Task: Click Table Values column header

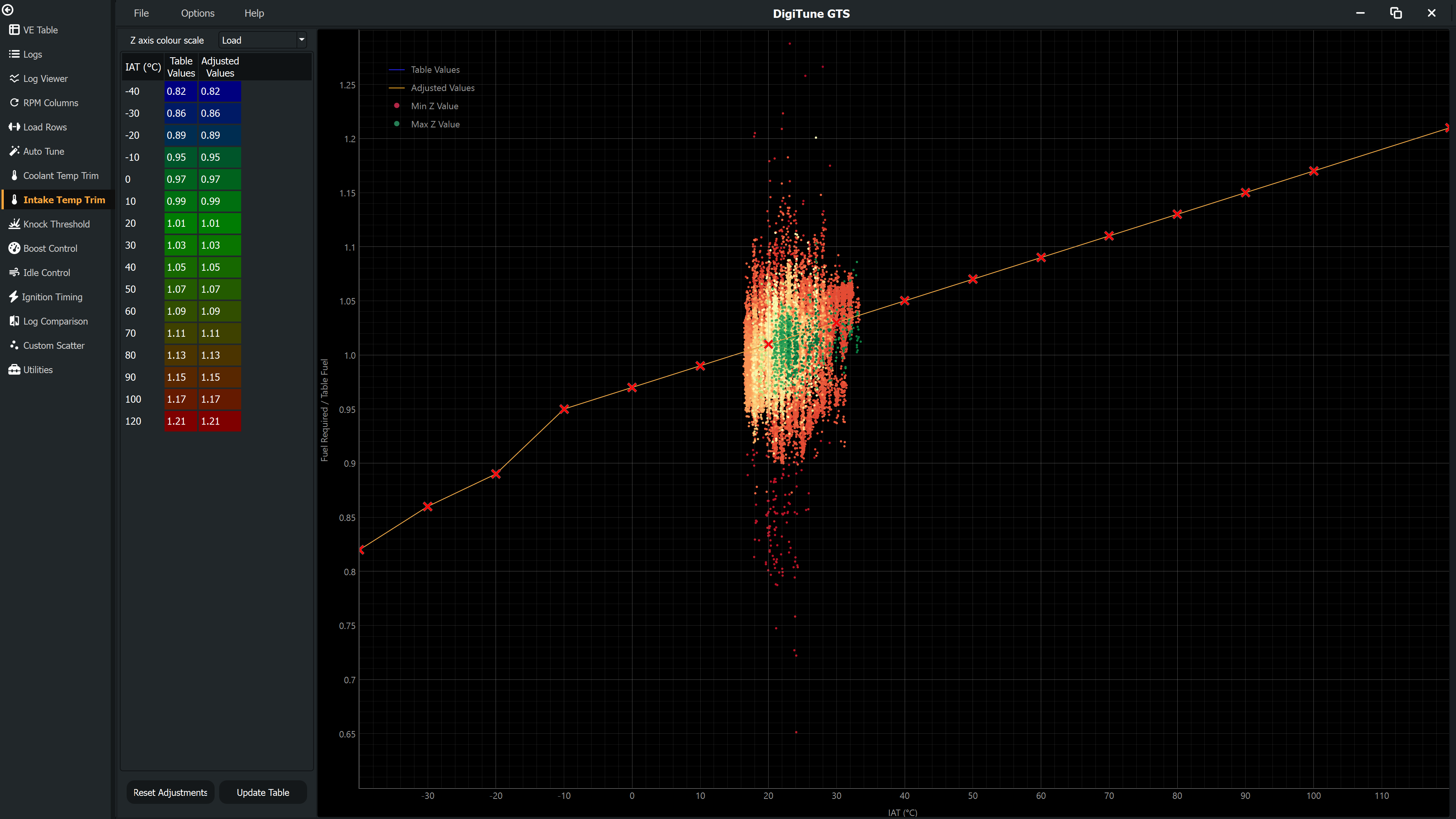Action: [181, 67]
